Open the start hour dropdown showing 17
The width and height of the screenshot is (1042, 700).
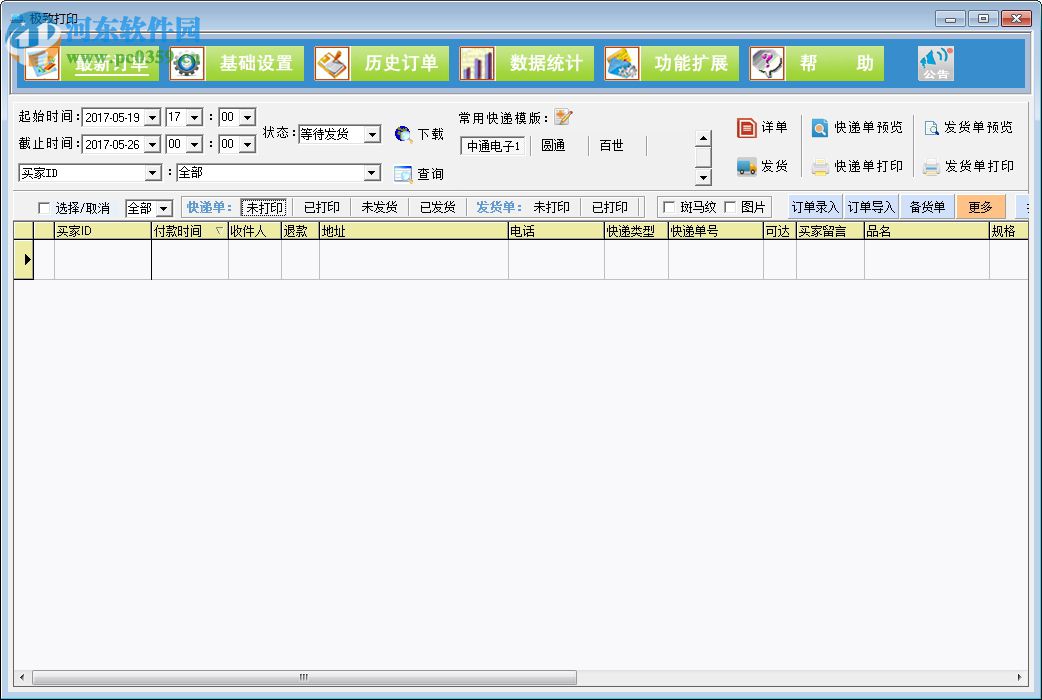(x=195, y=118)
